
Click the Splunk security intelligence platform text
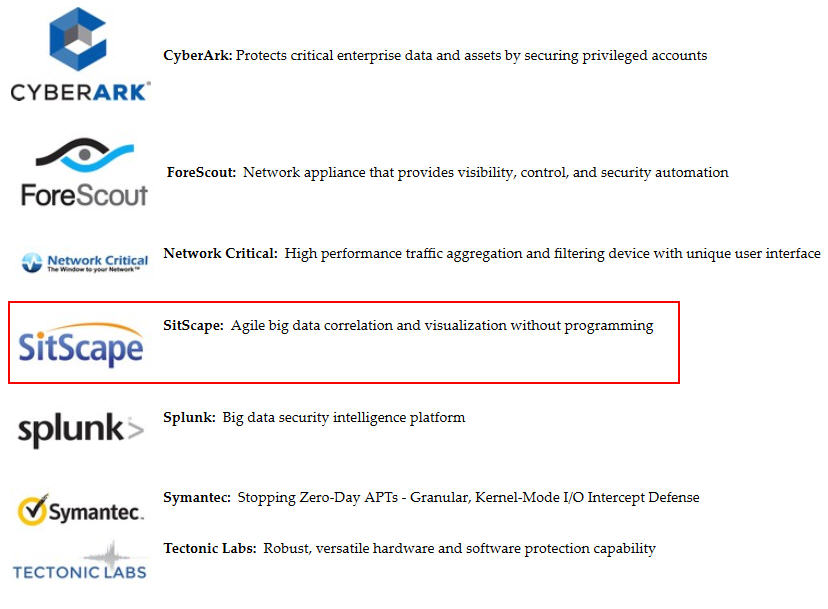coord(344,418)
